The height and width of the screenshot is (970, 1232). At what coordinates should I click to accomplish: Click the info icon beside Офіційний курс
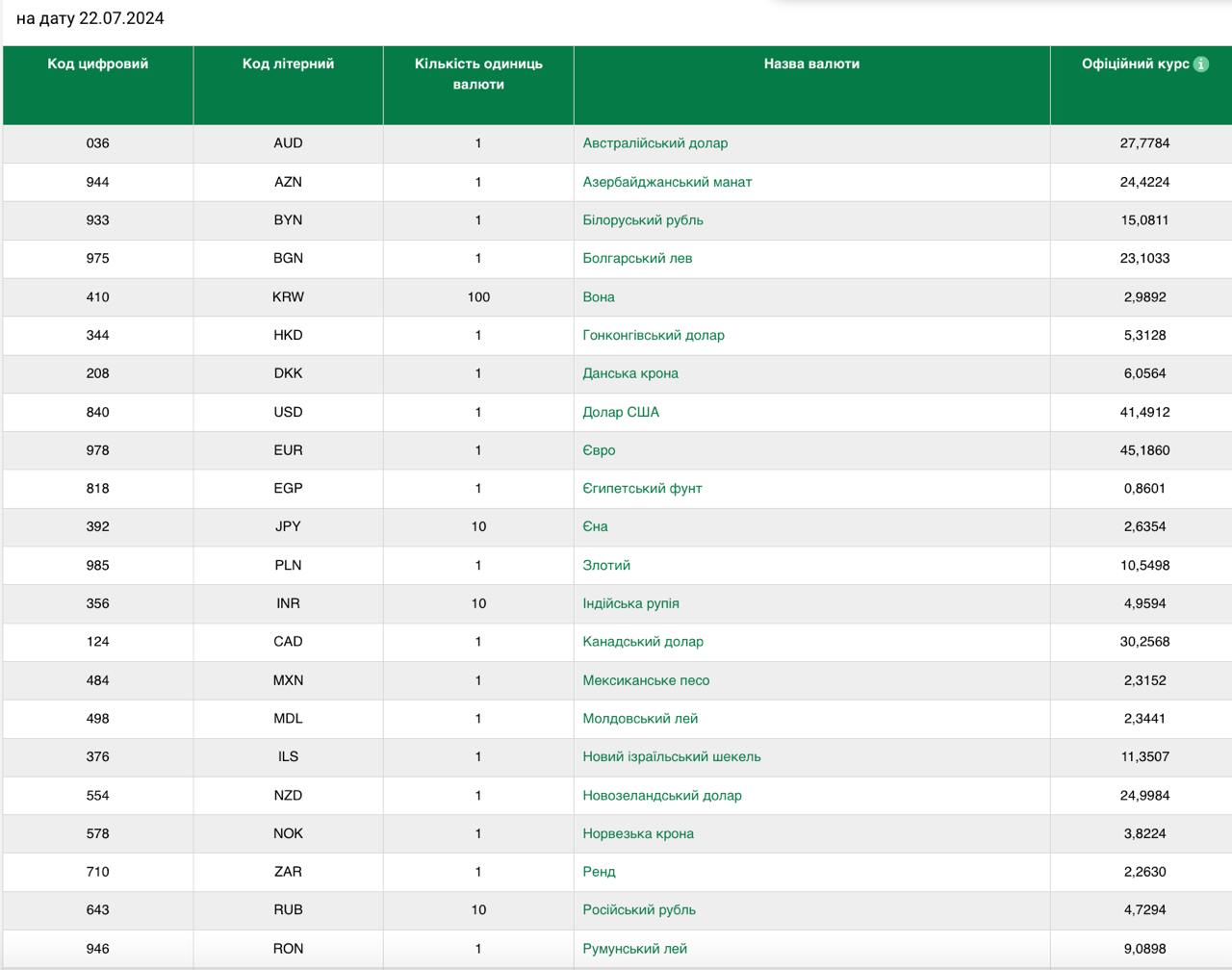(1200, 64)
